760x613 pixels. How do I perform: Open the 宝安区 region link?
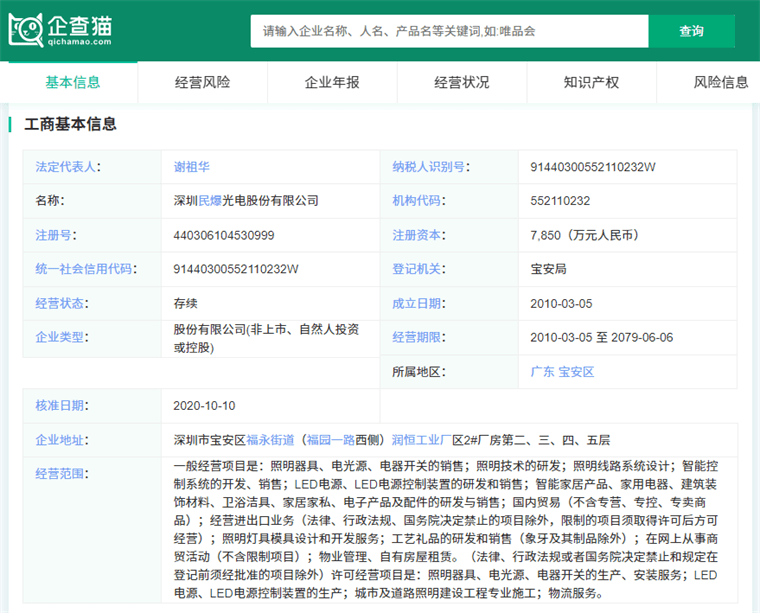pyautogui.click(x=576, y=371)
